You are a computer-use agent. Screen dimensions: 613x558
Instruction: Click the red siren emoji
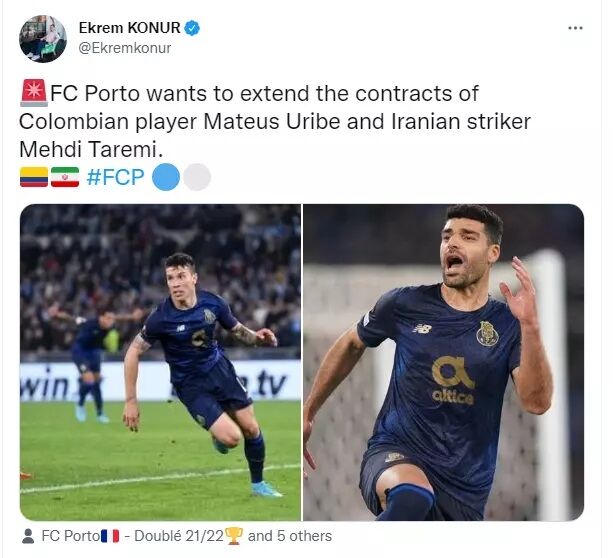pyautogui.click(x=34, y=93)
